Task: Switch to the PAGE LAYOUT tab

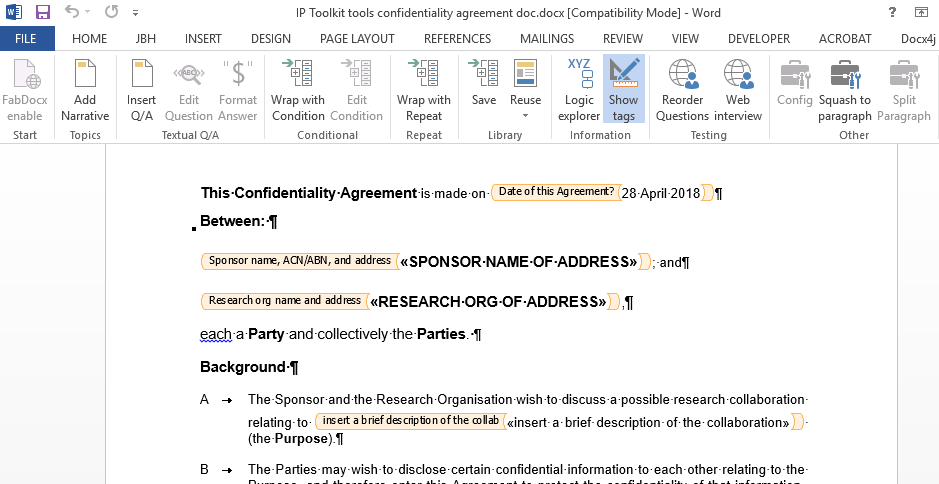Action: 357,39
